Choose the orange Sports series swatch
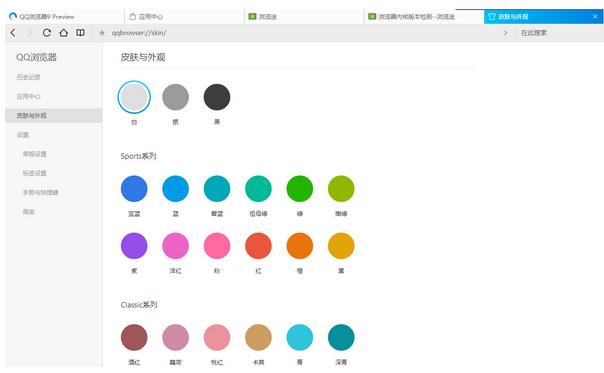The image size is (604, 373). [300, 246]
